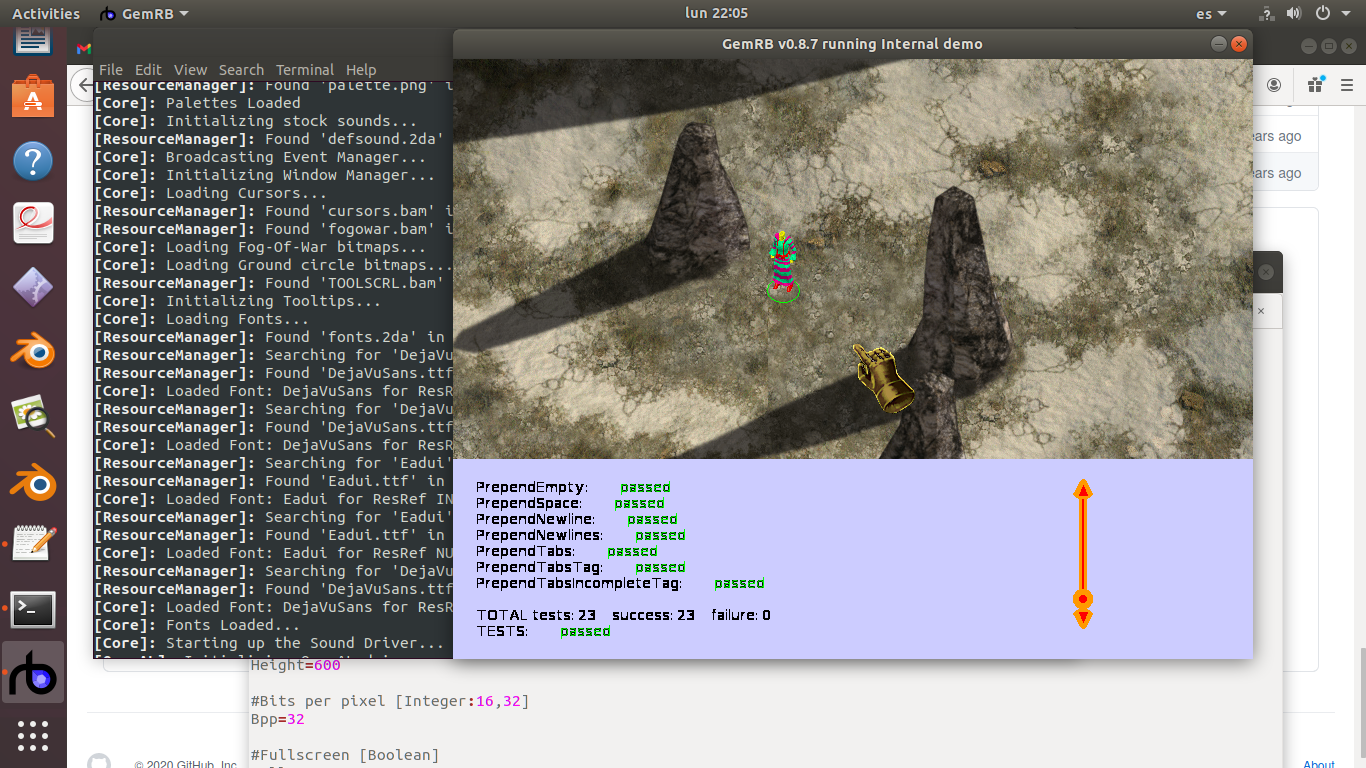This screenshot has width=1366, height=768.
Task: Open the terminal Help menu
Action: (x=361, y=70)
